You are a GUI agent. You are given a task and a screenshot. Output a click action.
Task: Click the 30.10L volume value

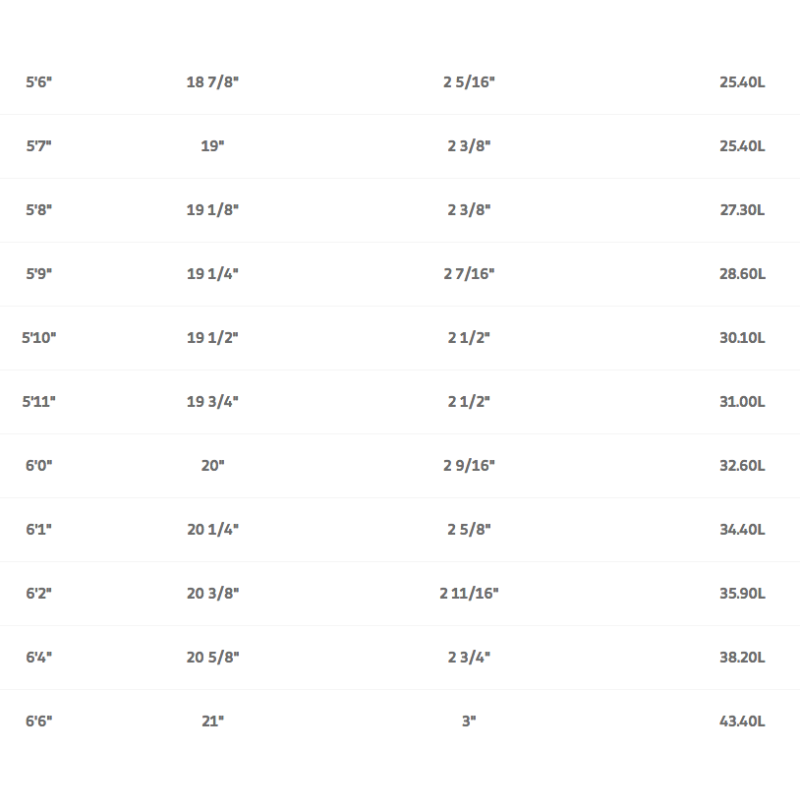pos(742,338)
